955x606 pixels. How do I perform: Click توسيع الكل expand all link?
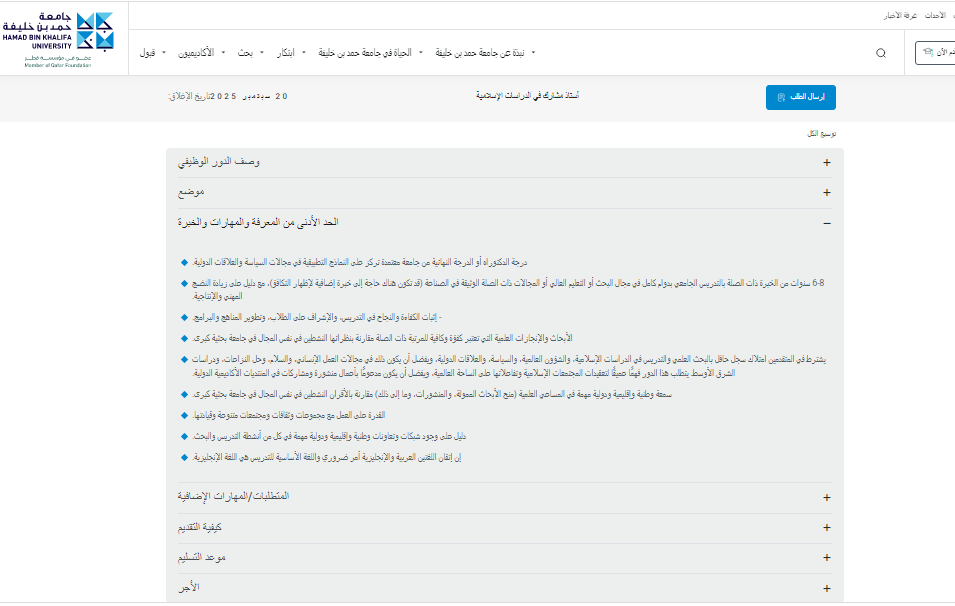(x=822, y=133)
